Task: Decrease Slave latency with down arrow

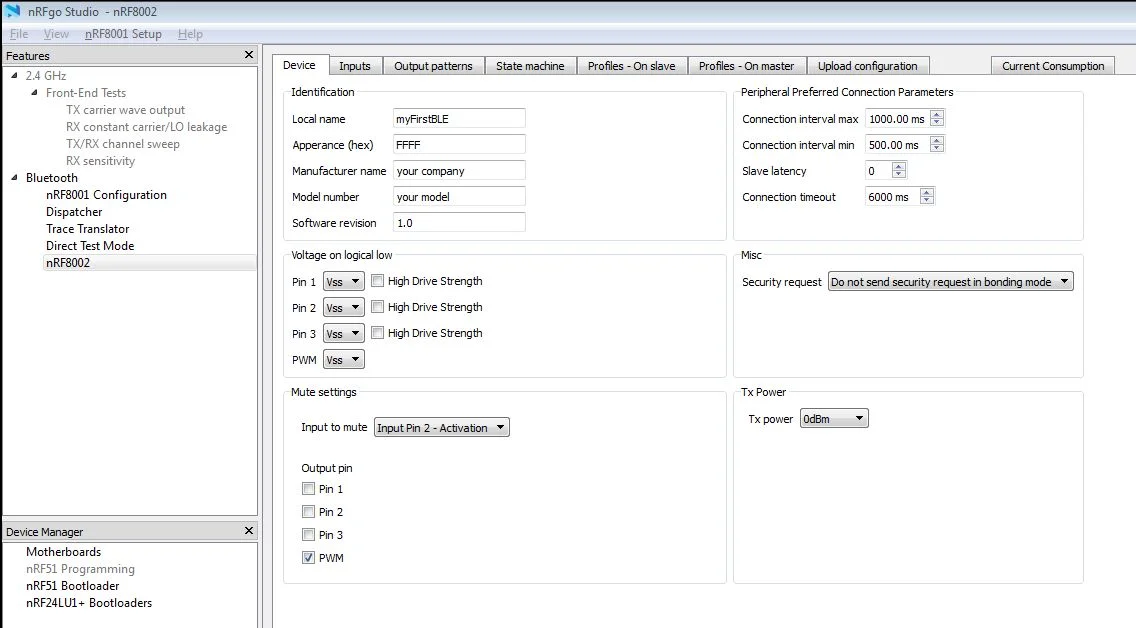Action: [x=899, y=175]
